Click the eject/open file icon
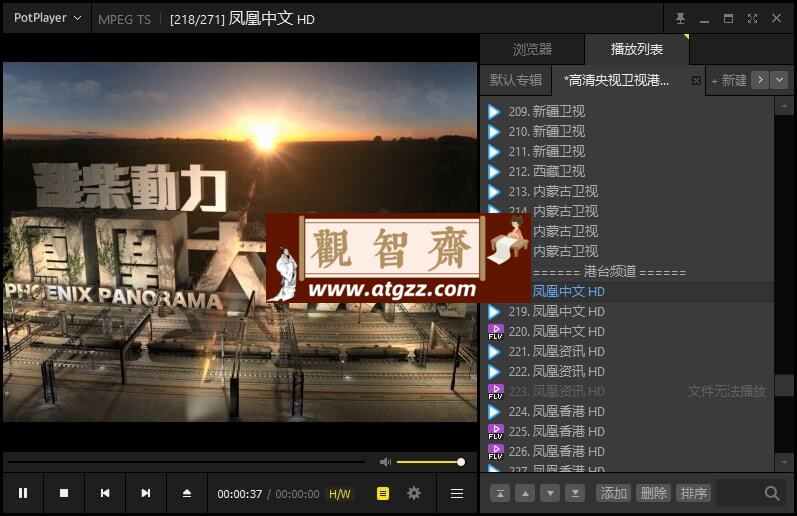The image size is (797, 516). (187, 493)
